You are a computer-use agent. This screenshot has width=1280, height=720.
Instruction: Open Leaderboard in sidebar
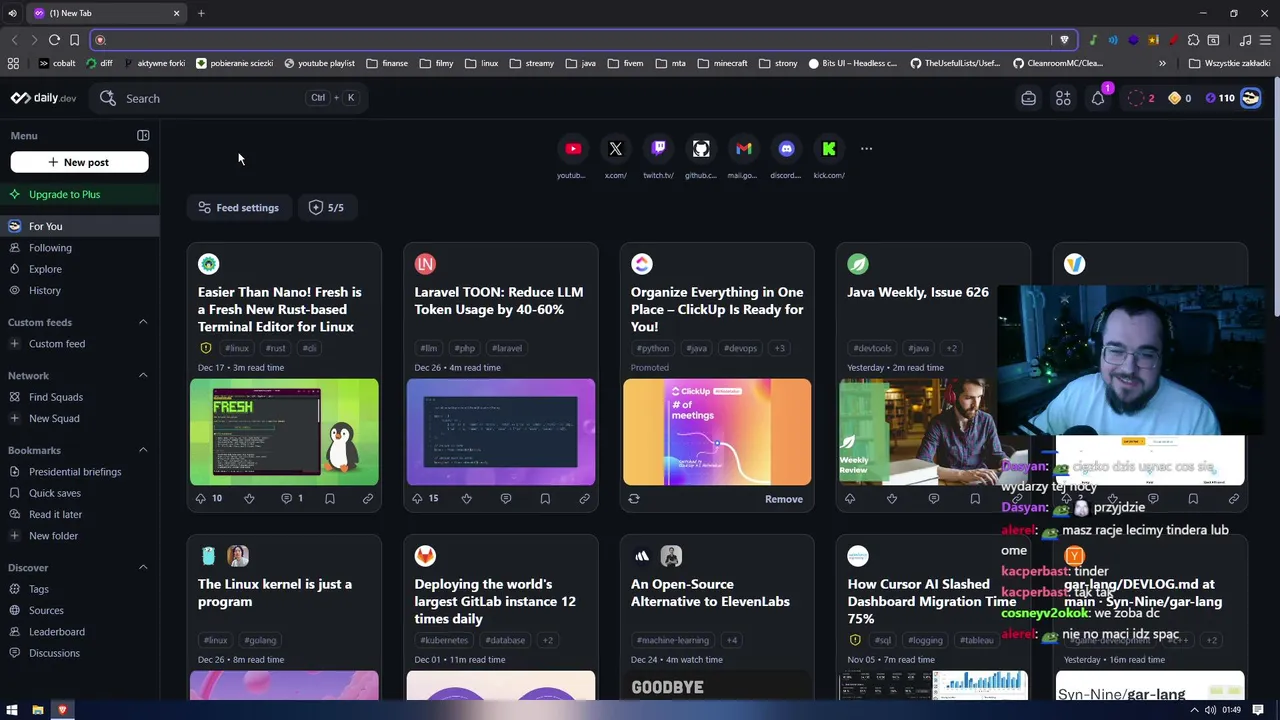point(80,632)
